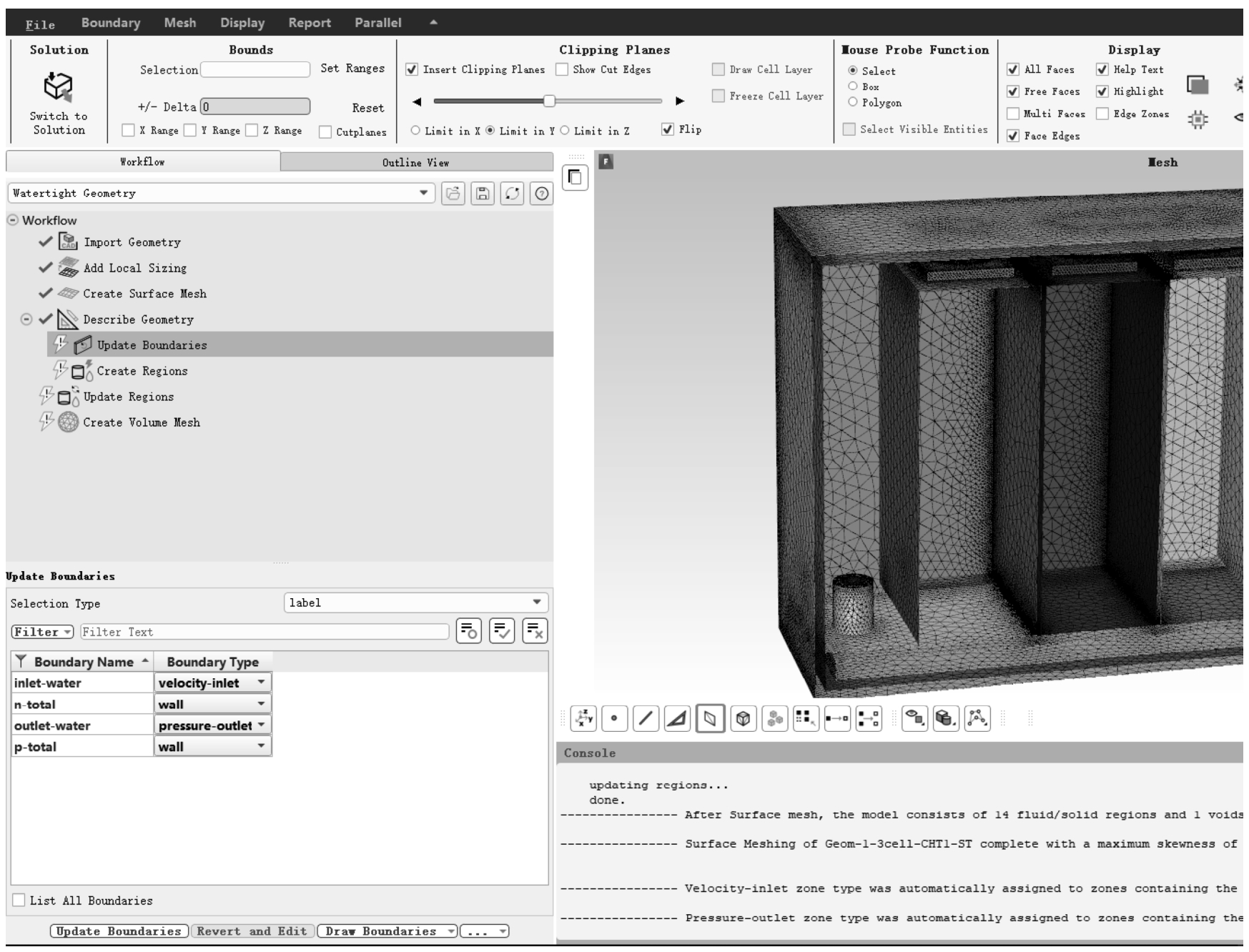Select the face triangle selection filter icon
This screenshot has height=952, width=1249.
677,718
